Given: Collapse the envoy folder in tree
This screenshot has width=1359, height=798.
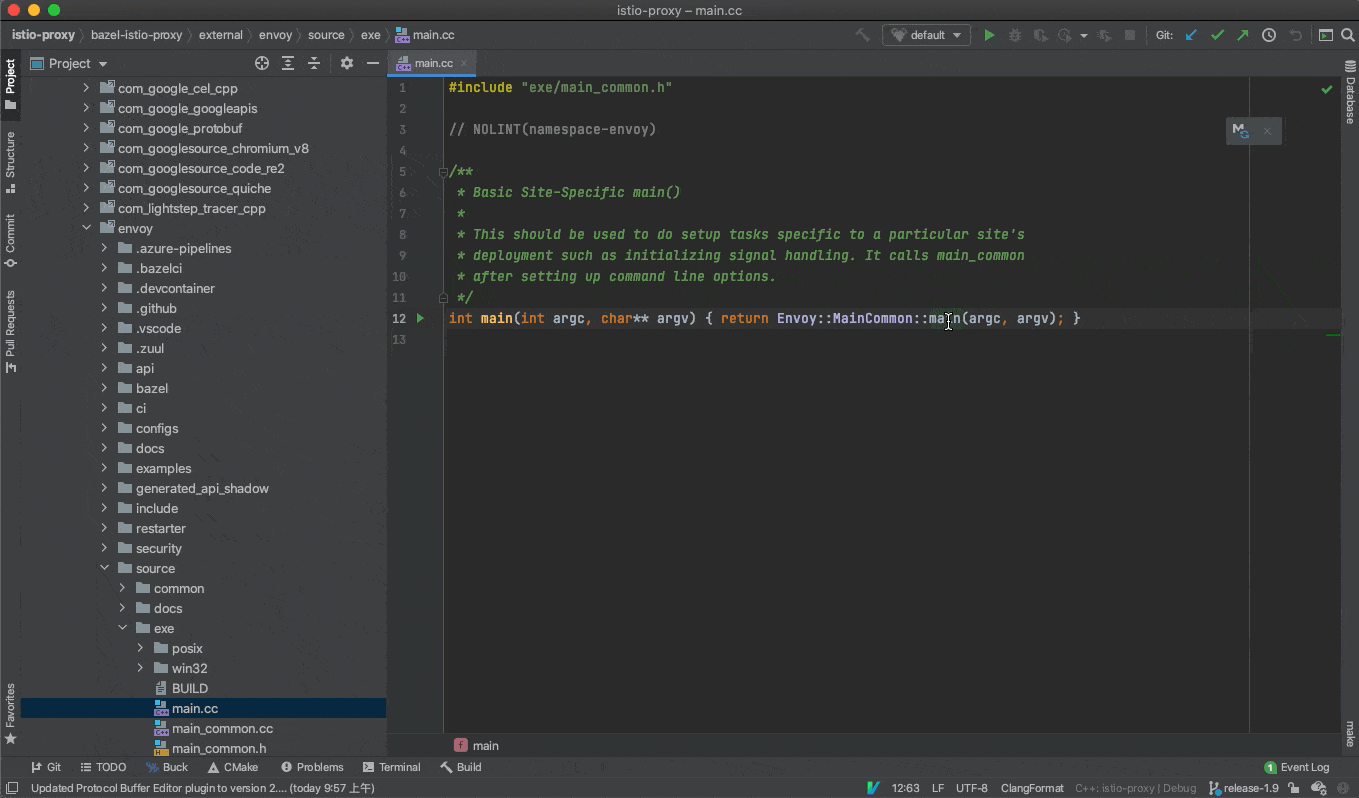Looking at the screenshot, I should tap(87, 228).
